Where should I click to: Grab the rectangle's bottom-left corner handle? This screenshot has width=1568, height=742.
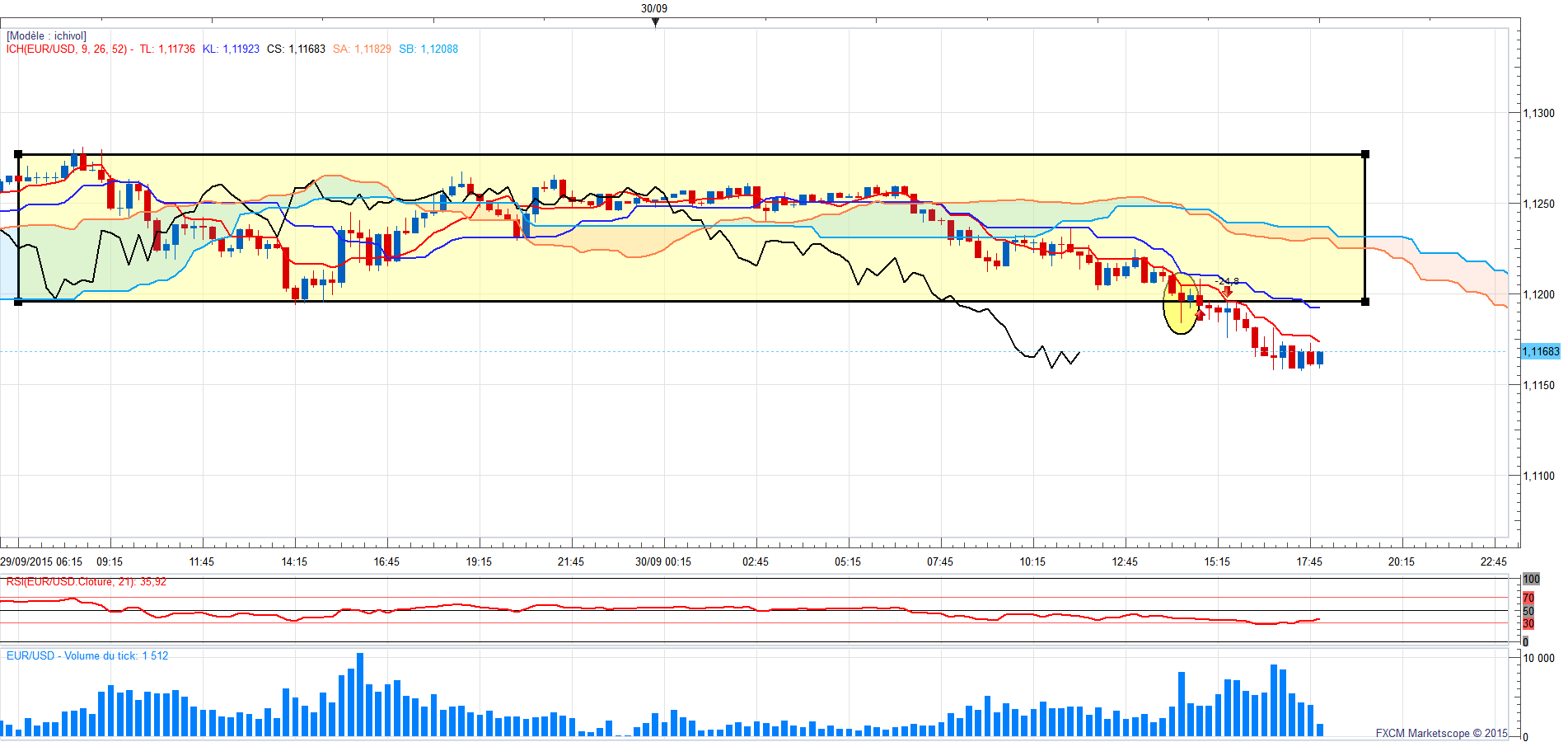tap(19, 302)
